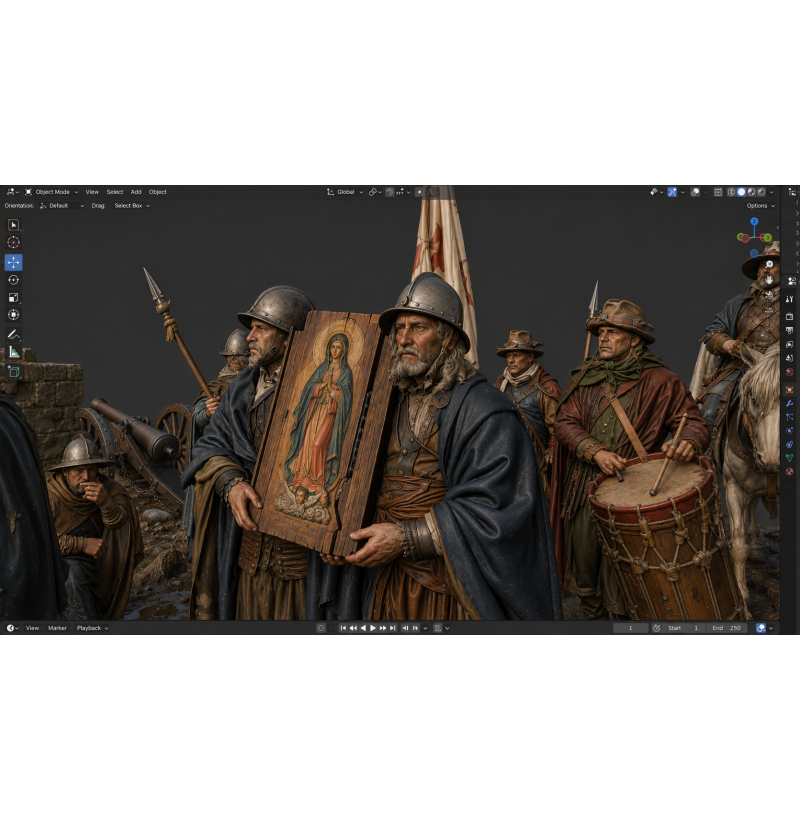Open object visibility and selectability menu
The height and width of the screenshot is (820, 800).
tap(656, 192)
